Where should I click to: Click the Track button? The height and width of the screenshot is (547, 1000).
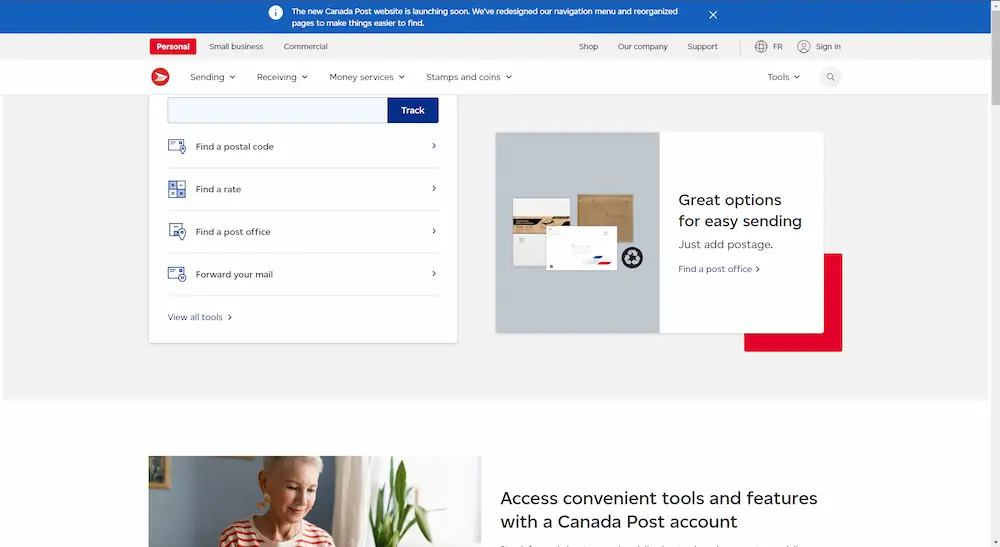point(413,110)
